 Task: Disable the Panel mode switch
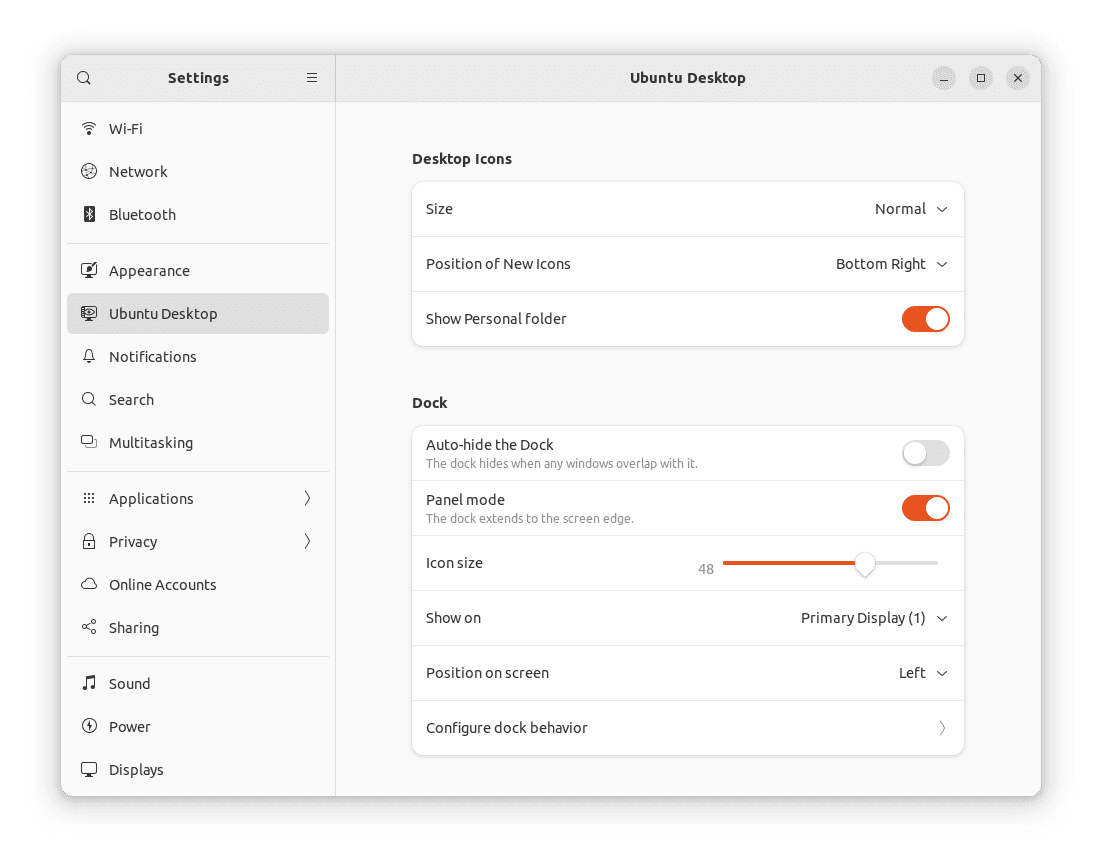tap(926, 508)
